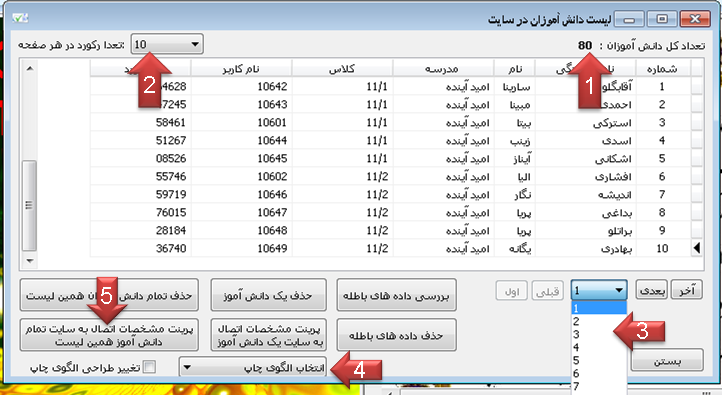Click scrollbar down arrow in the student table
Viewport: 722px width, 395px height.
click(x=29, y=261)
